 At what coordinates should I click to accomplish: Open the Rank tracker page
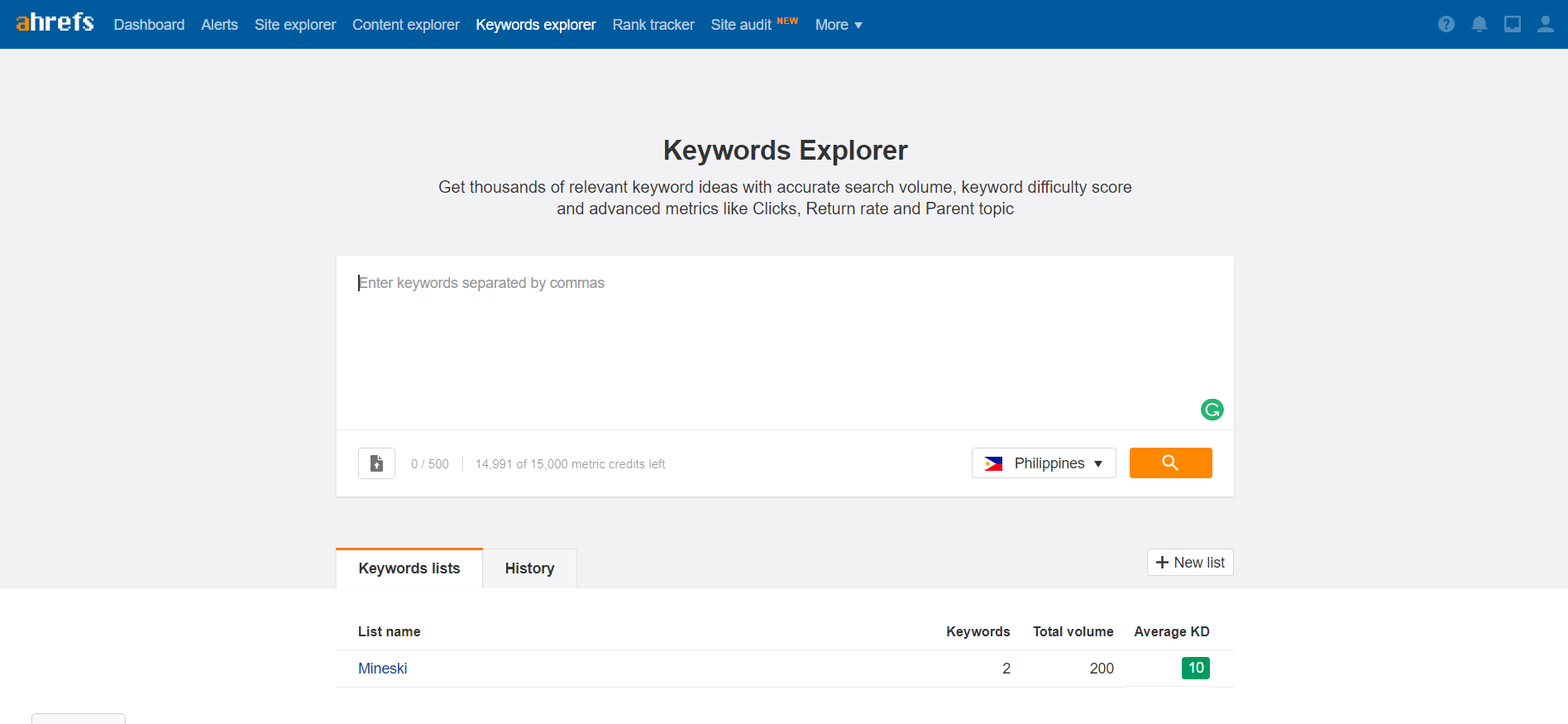[x=653, y=25]
